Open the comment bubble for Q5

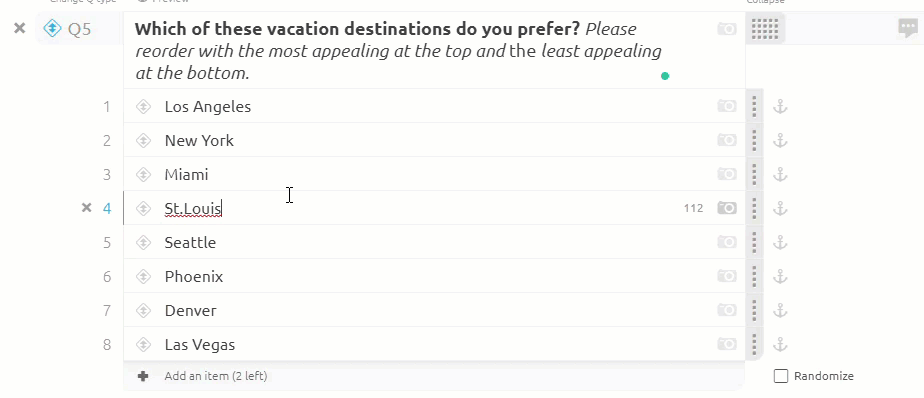click(x=908, y=28)
